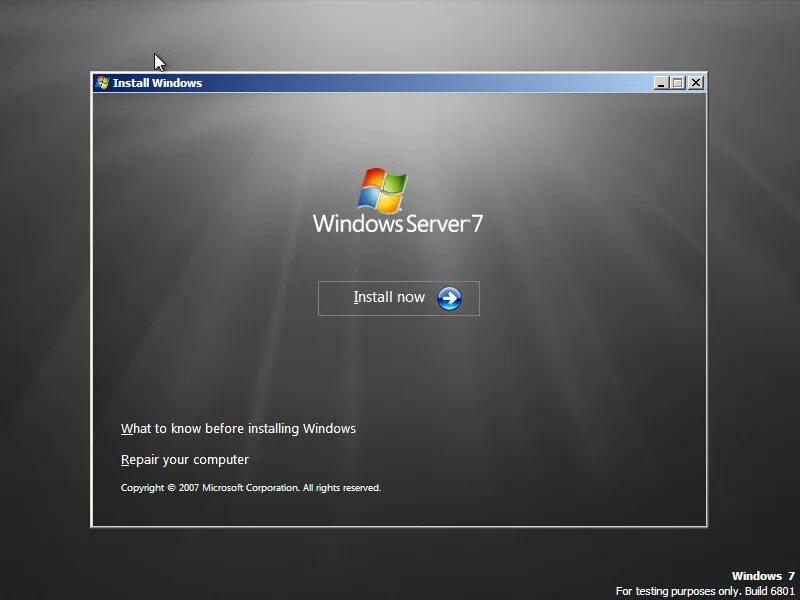The image size is (800, 600).
Task: Close the Install Windows window
Action: [x=695, y=83]
